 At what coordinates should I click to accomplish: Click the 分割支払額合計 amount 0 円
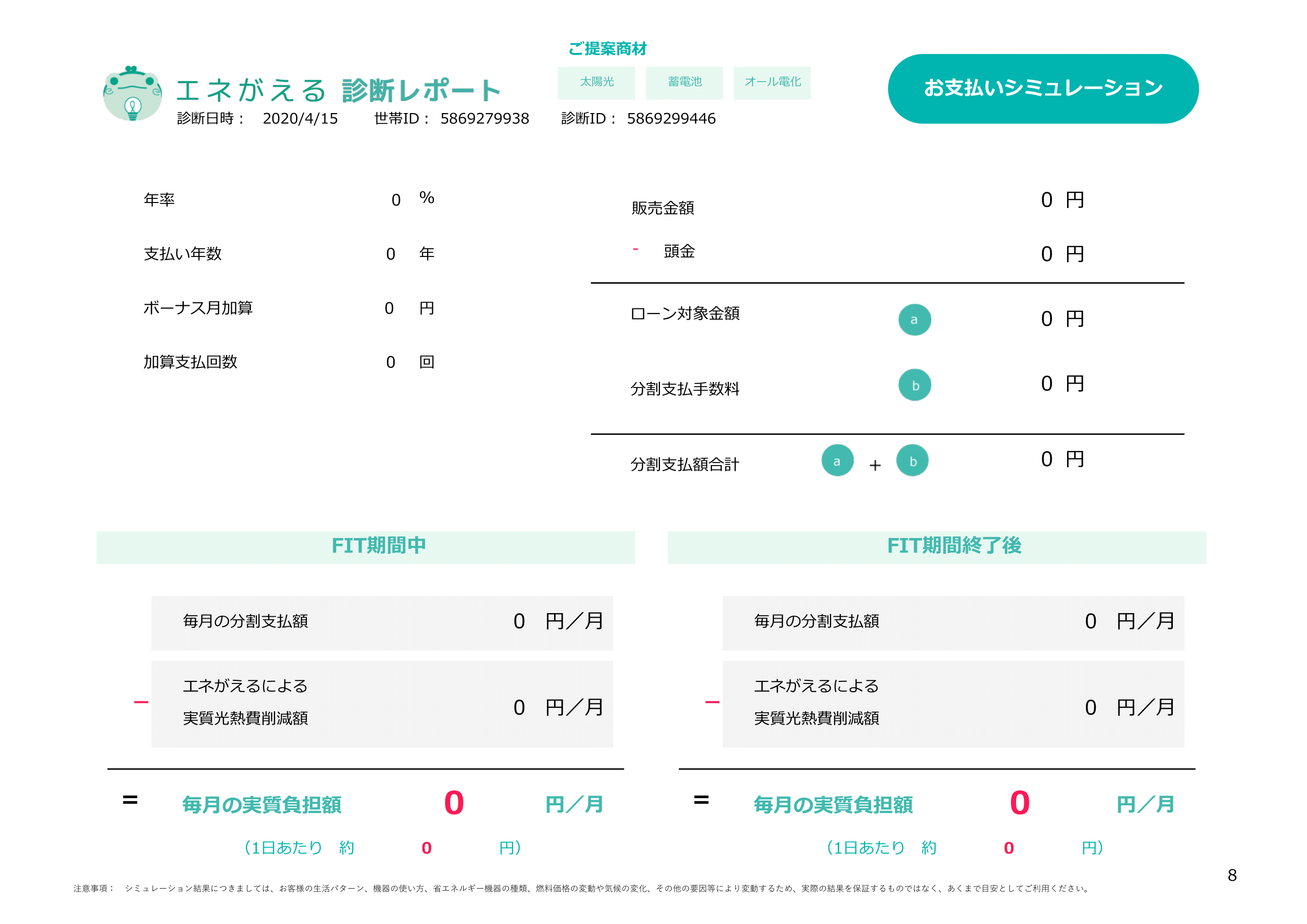1062,459
